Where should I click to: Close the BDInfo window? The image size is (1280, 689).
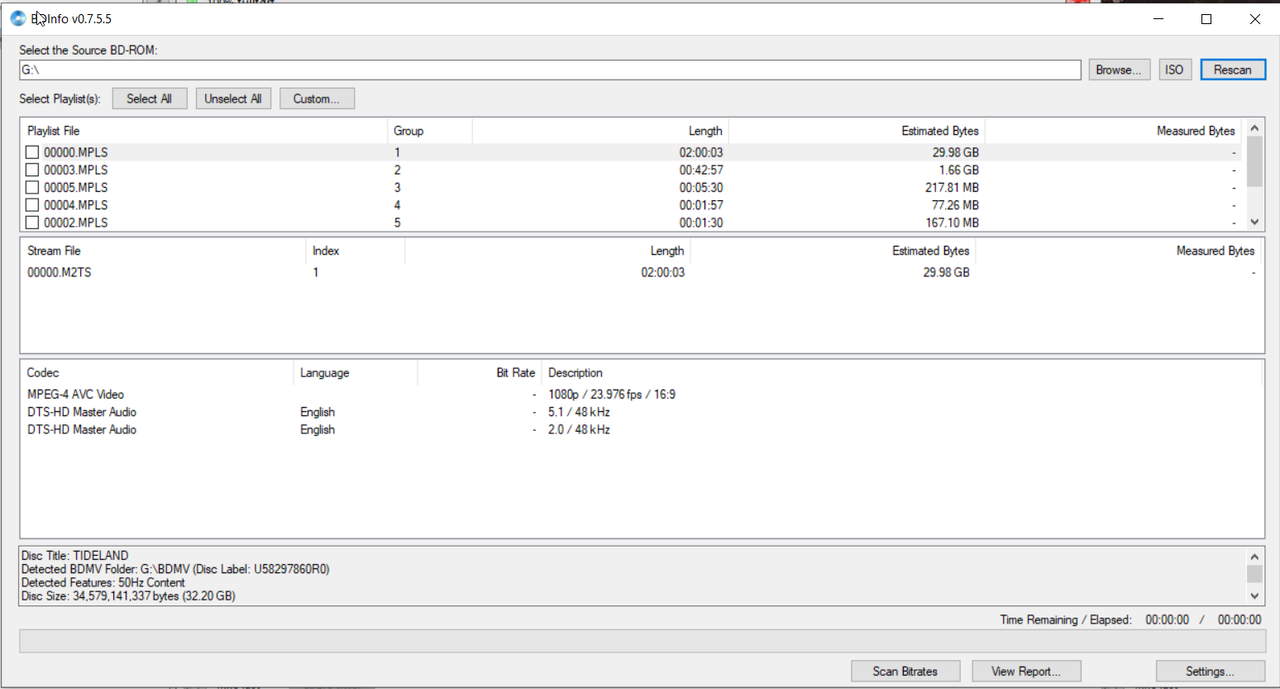[x=1255, y=18]
